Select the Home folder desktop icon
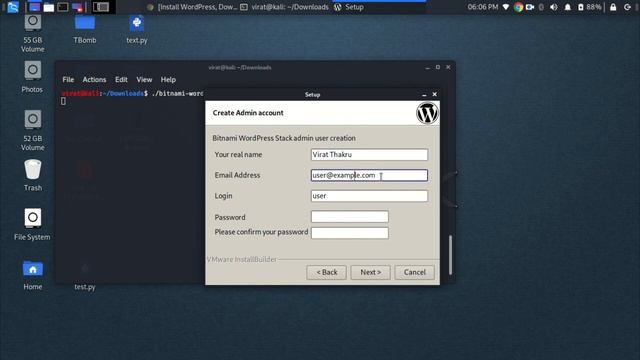The image size is (640, 360). coord(33,275)
